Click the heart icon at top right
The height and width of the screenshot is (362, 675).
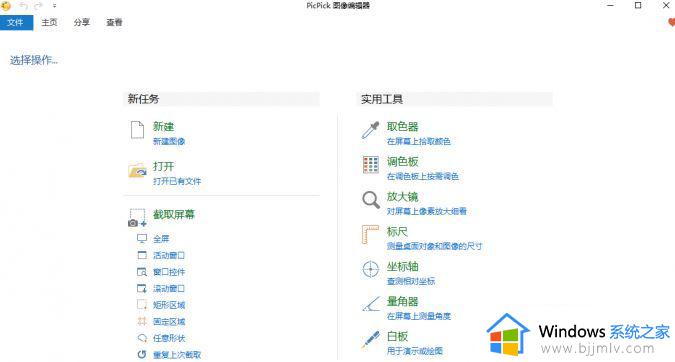[x=671, y=22]
